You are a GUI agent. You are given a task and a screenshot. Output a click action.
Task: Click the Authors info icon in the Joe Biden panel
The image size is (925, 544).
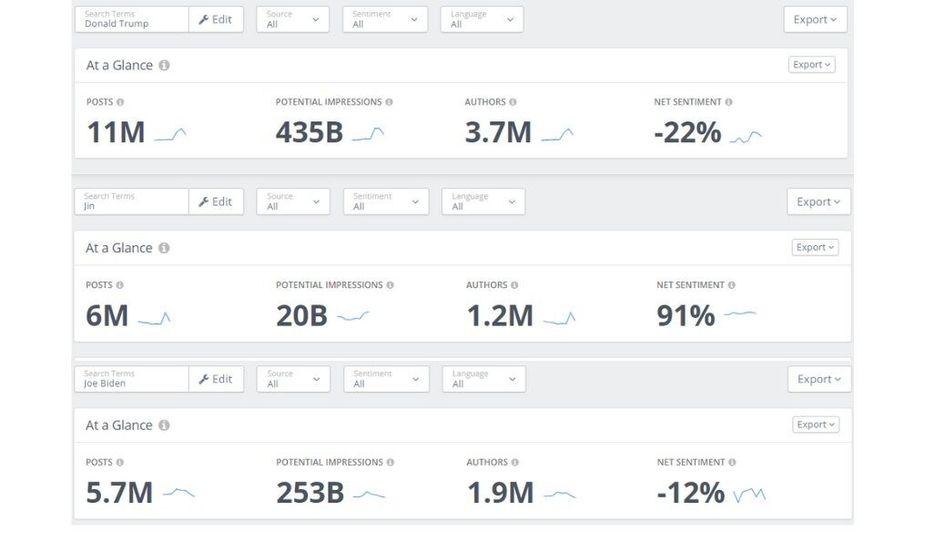tap(515, 462)
